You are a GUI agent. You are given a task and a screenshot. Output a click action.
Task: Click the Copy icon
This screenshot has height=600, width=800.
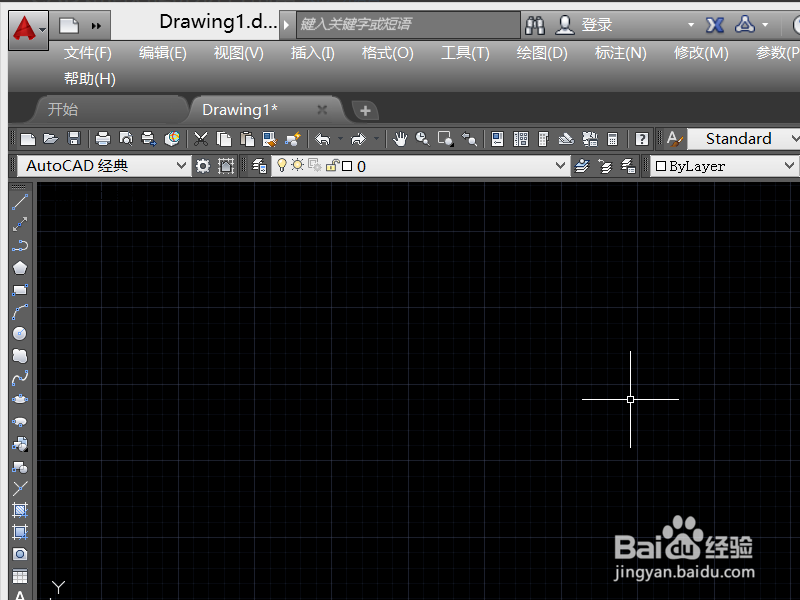tap(224, 139)
